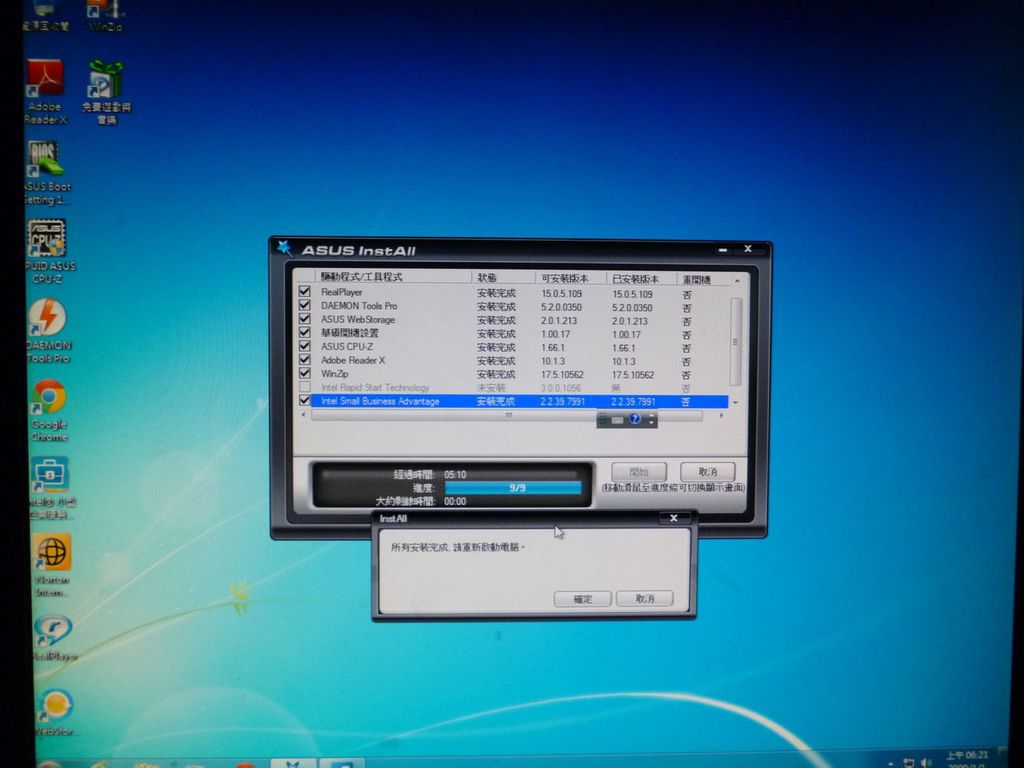Launch the CPUID ASUS CPU-Z shortcut
Image resolution: width=1024 pixels, height=768 pixels.
[48, 251]
